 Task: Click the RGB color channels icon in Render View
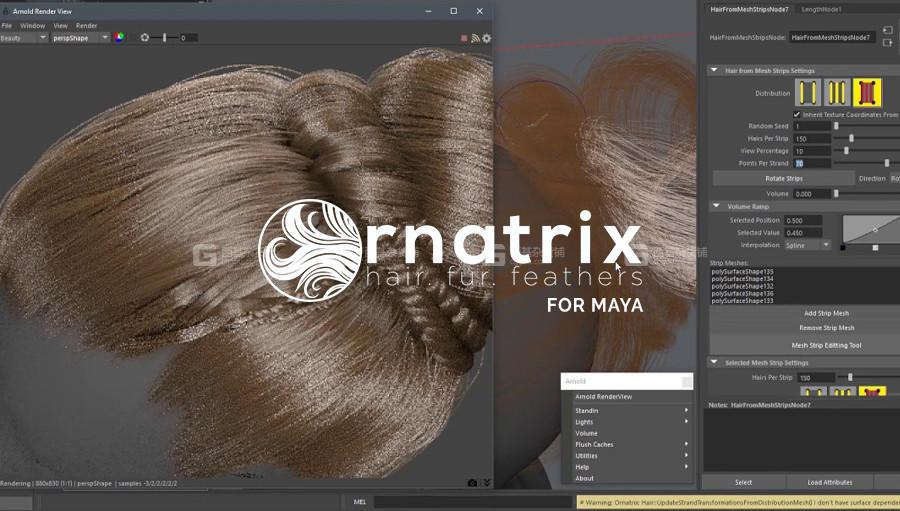coord(119,37)
